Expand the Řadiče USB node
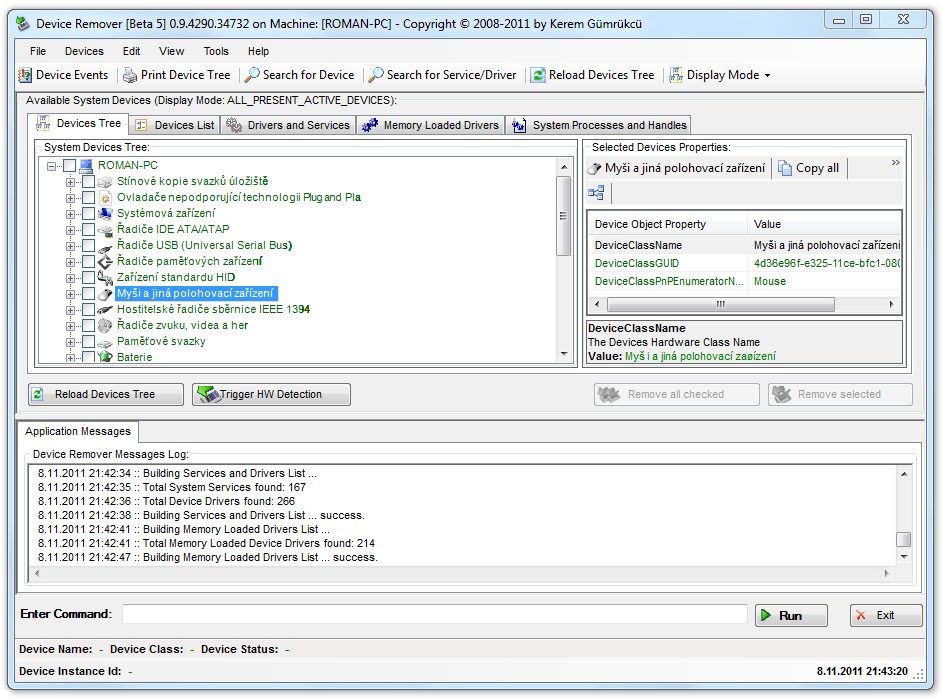The image size is (942, 698). pyautogui.click(x=71, y=246)
